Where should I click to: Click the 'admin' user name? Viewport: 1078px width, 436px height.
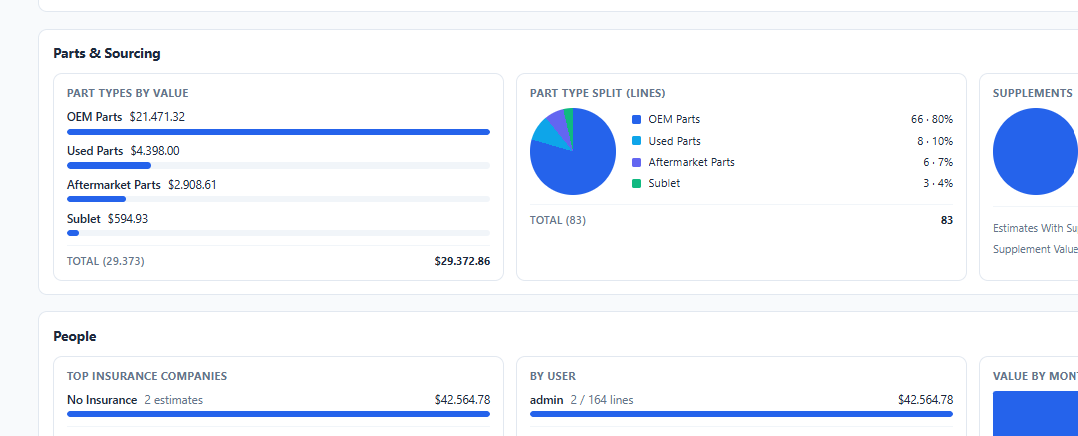547,400
